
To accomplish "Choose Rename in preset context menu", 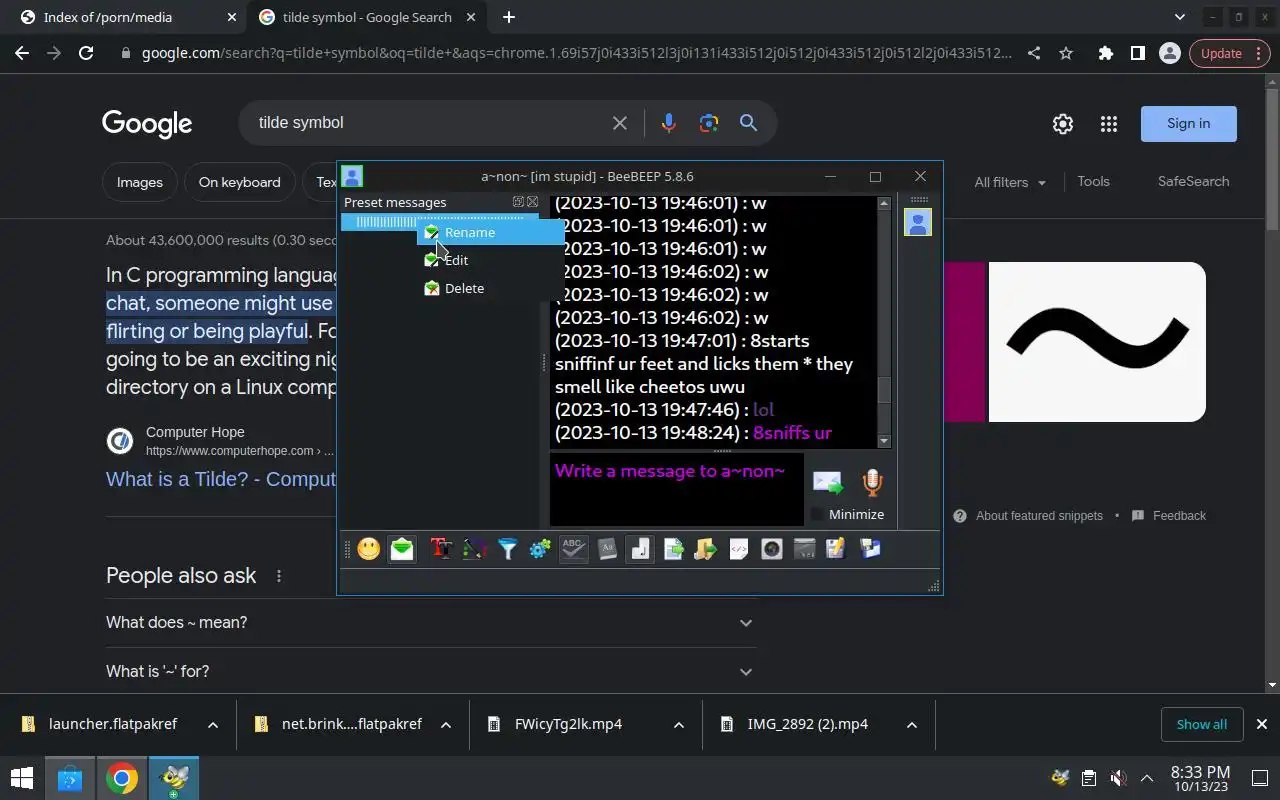I will coord(490,232).
